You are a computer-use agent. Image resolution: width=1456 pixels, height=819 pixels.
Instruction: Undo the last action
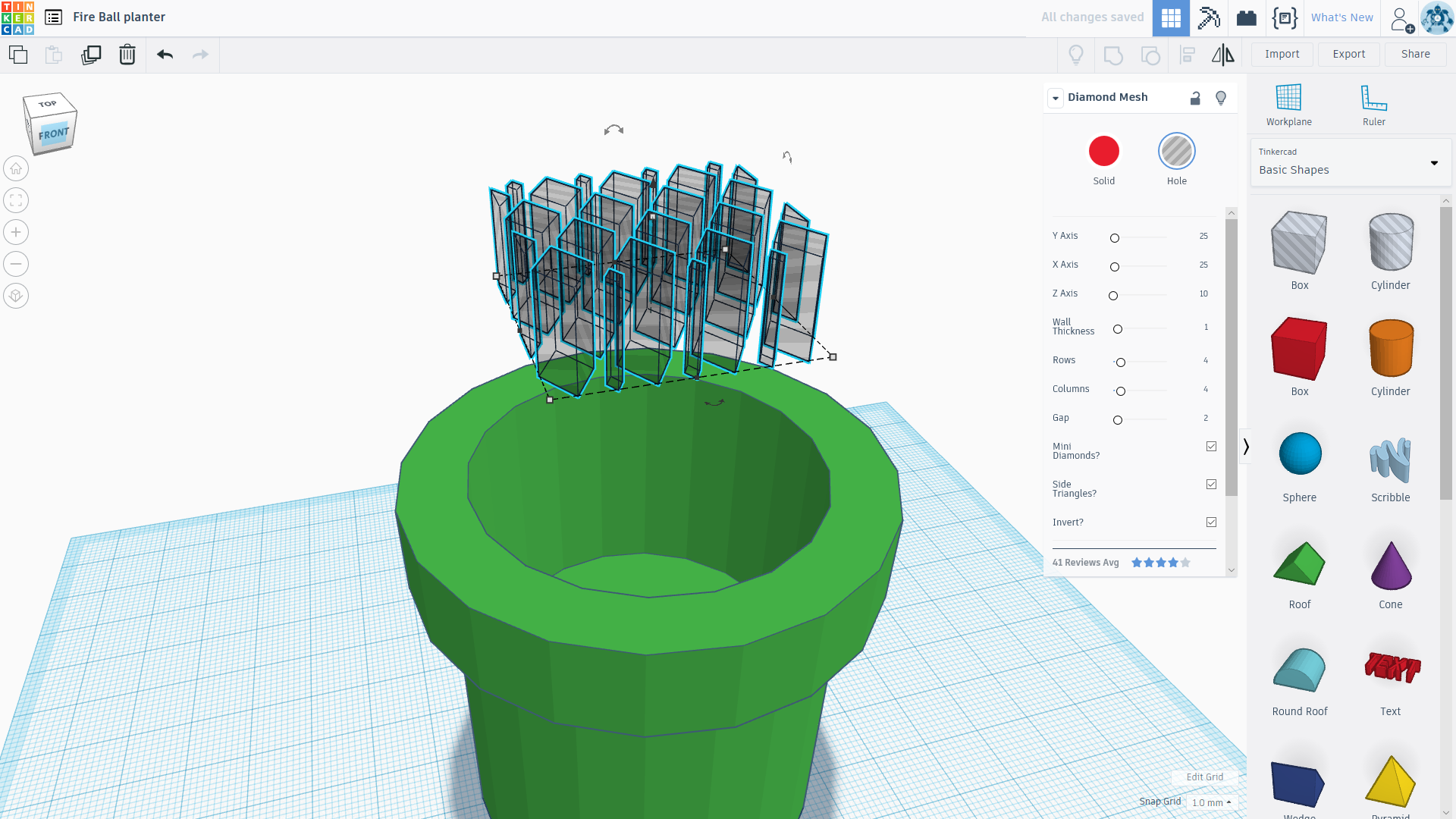(x=165, y=55)
